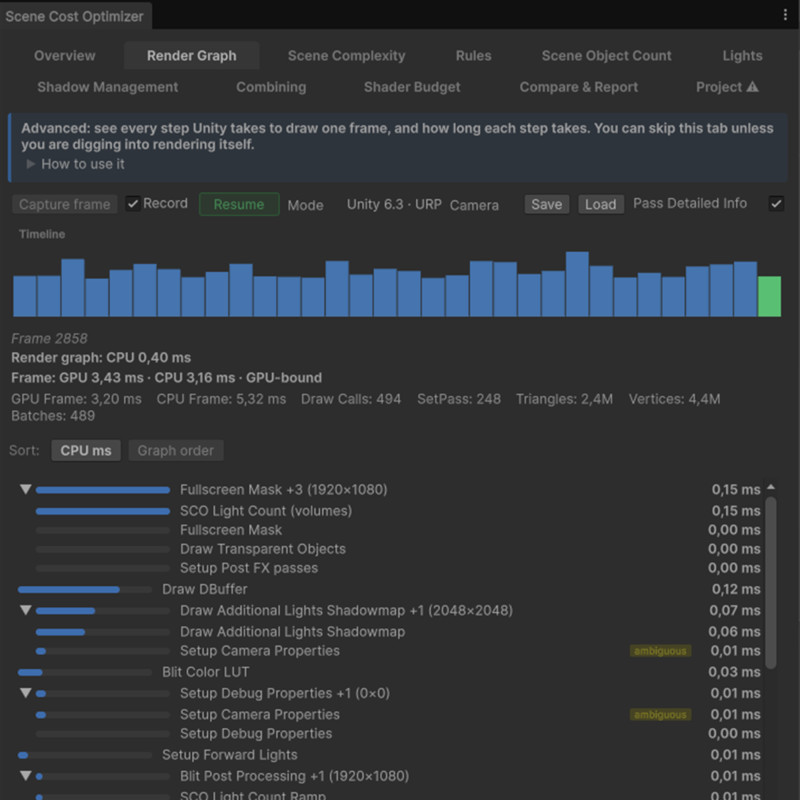Click the pass list vertical scrollbar thumb
This screenshot has height=800, width=800.
[x=771, y=583]
